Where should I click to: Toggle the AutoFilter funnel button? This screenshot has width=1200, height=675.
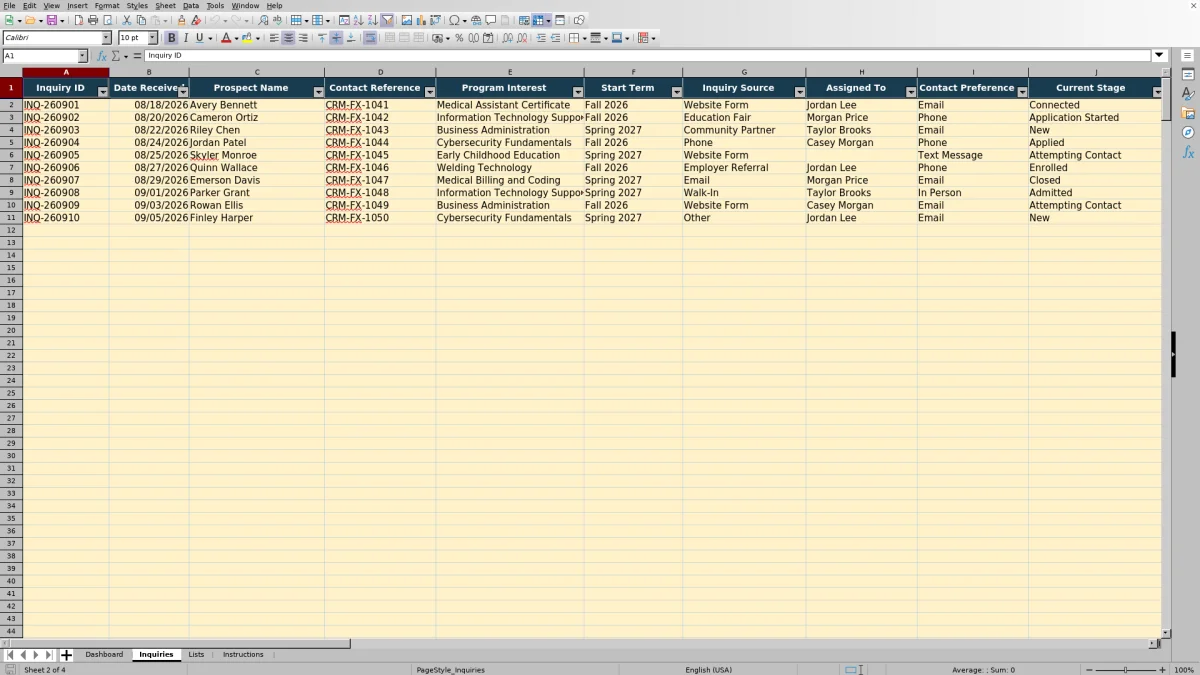pyautogui.click(x=387, y=20)
